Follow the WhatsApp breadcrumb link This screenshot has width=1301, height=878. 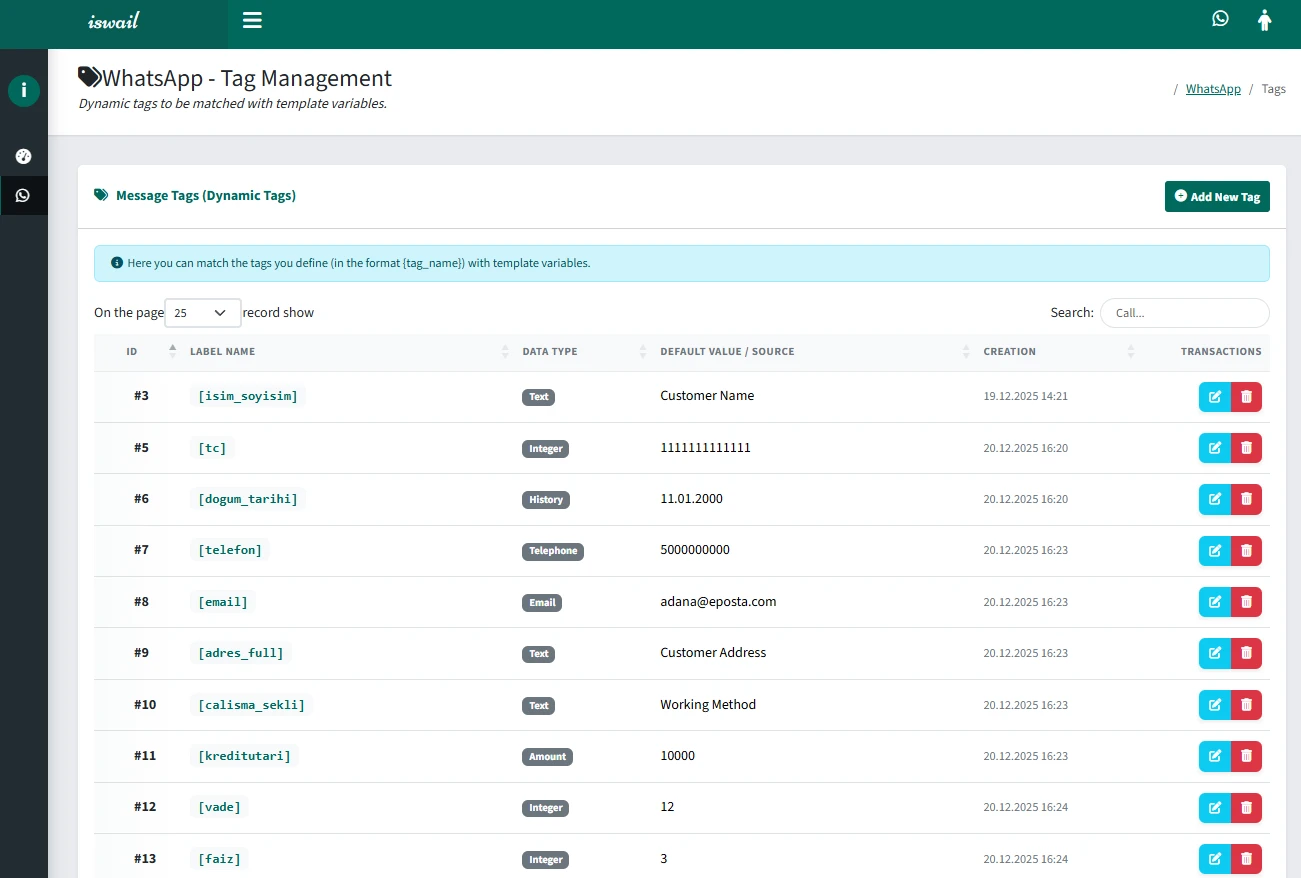click(1213, 89)
